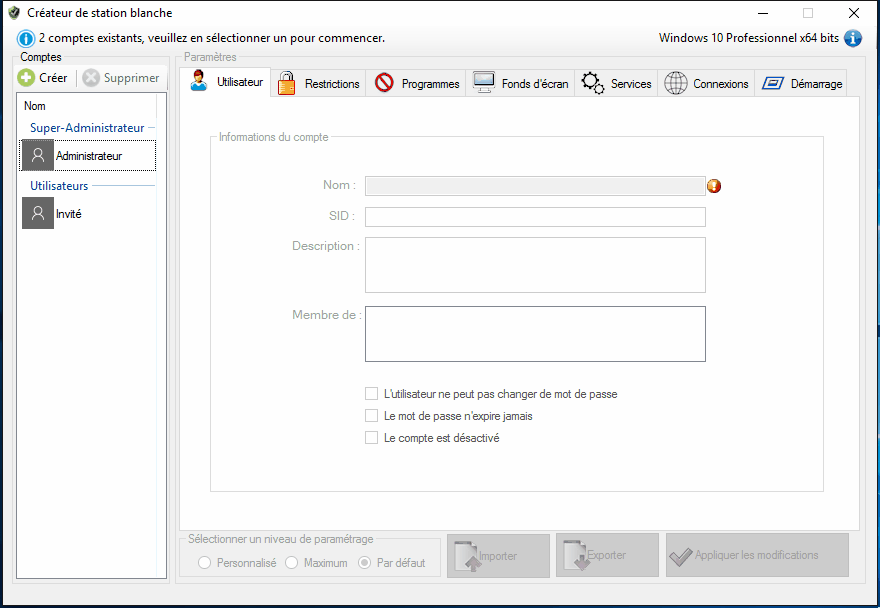The height and width of the screenshot is (608, 880).
Task: Click the monitor icon for Fonds d'écran
Action: tap(484, 83)
